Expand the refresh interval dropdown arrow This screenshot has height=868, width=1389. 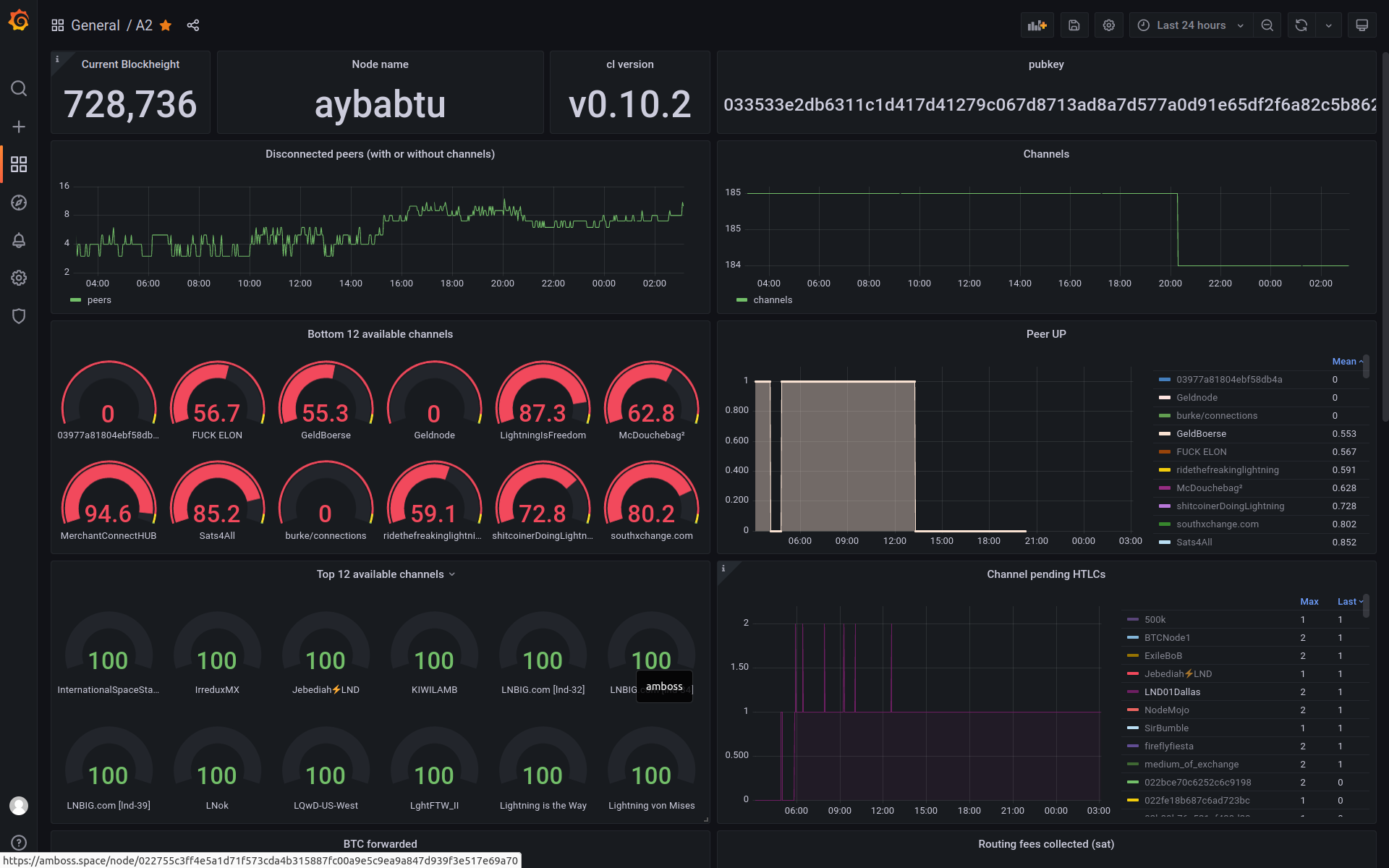(x=1328, y=25)
